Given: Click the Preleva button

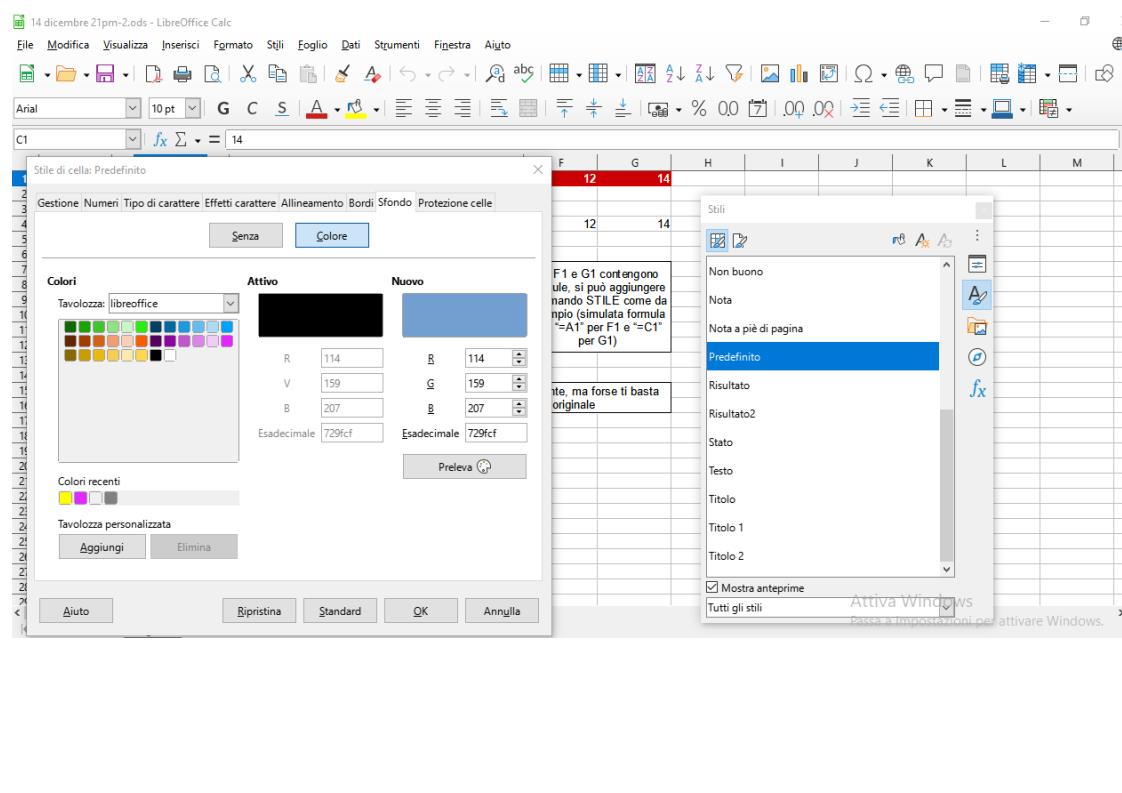Looking at the screenshot, I should (x=464, y=466).
